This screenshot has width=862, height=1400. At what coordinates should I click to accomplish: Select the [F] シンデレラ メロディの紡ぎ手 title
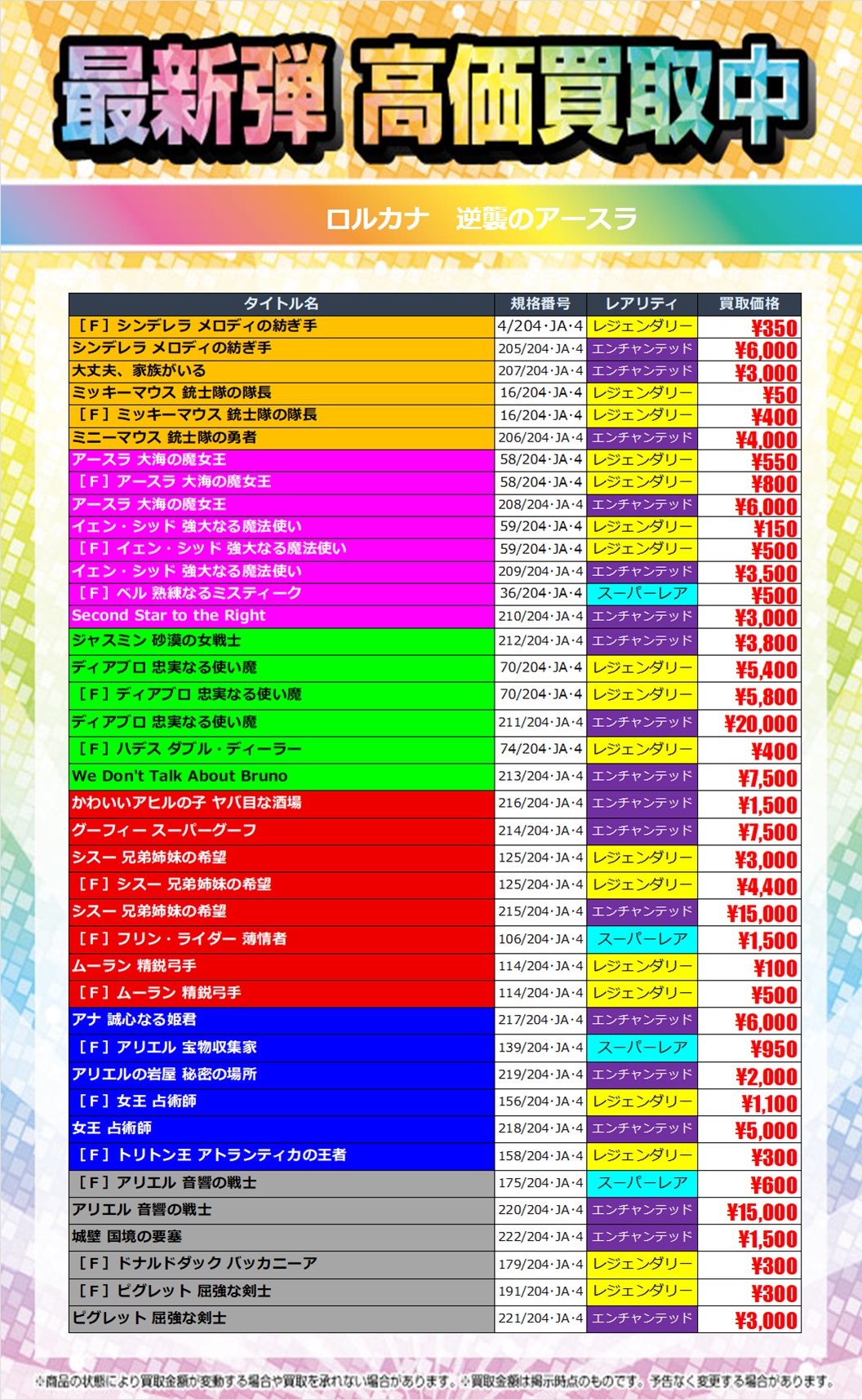pos(198,326)
